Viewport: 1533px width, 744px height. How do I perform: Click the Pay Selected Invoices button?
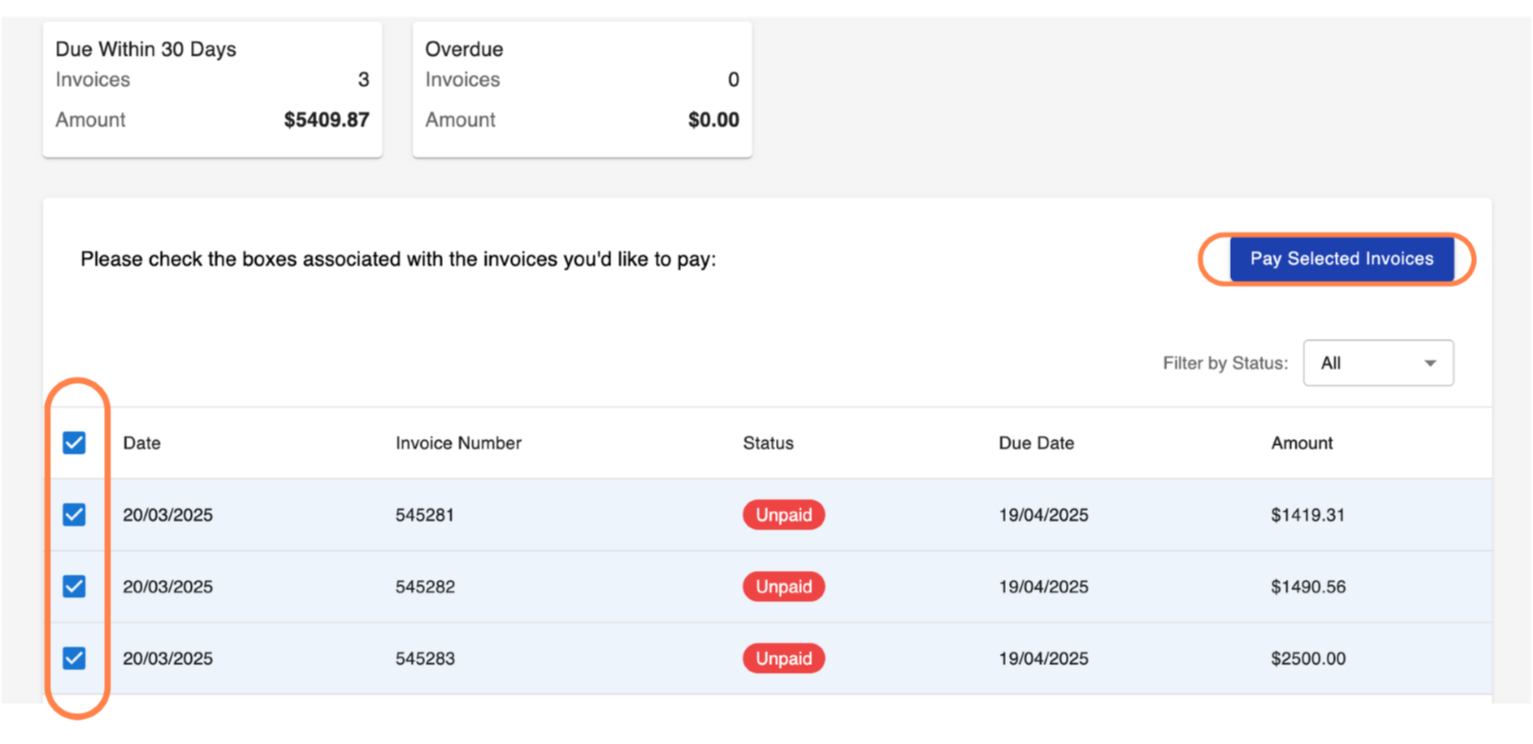(1341, 259)
